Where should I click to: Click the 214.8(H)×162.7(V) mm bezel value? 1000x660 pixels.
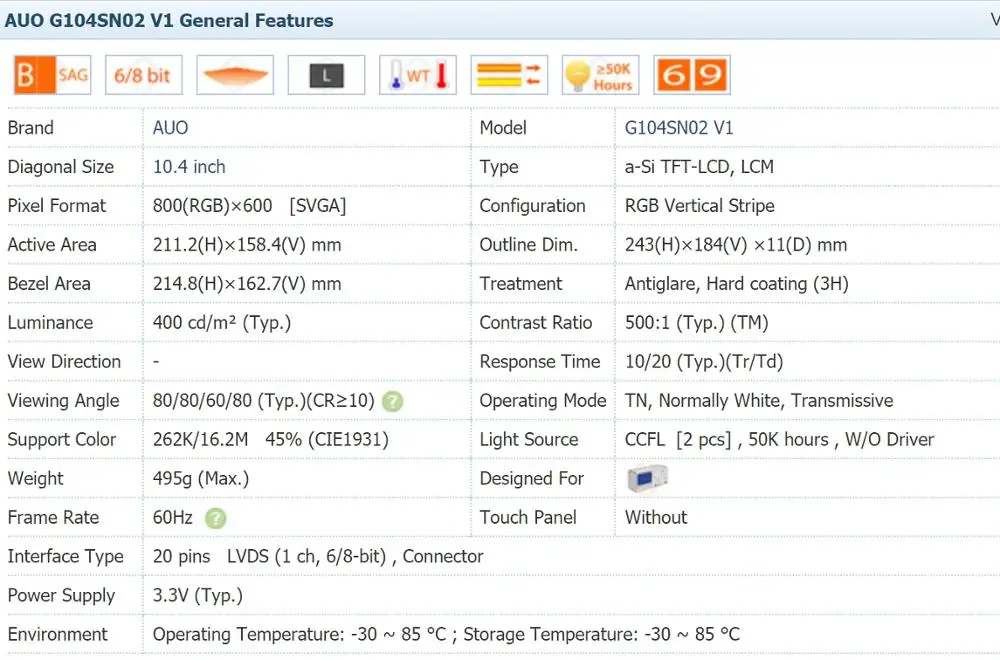coord(247,284)
